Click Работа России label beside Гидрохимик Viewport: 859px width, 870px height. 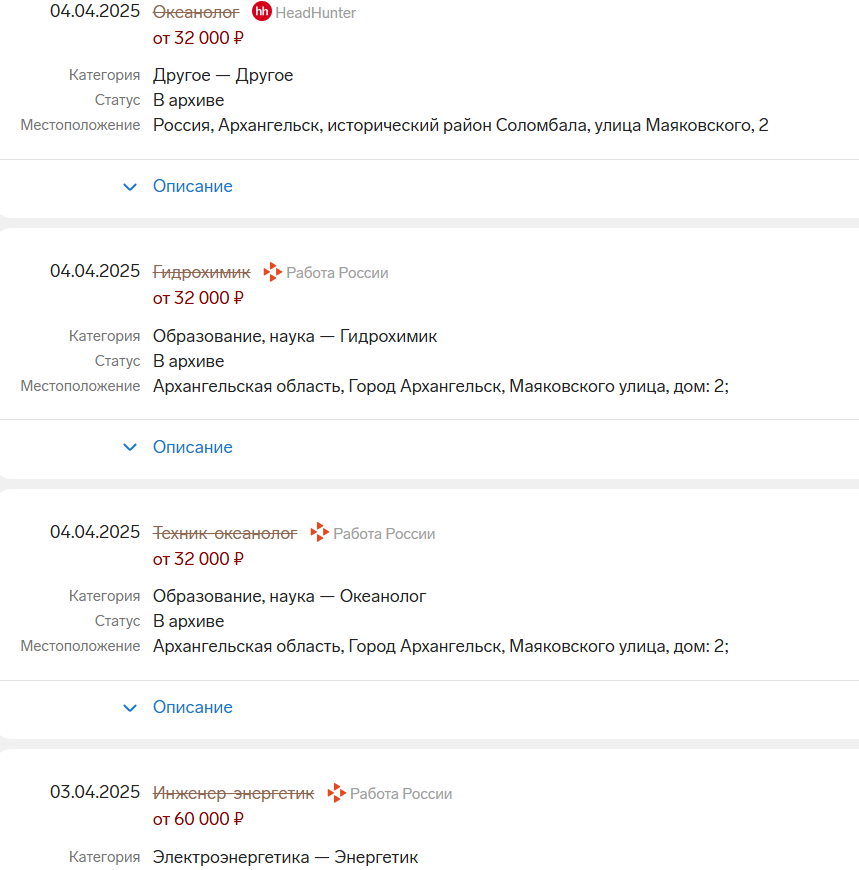[337, 273]
